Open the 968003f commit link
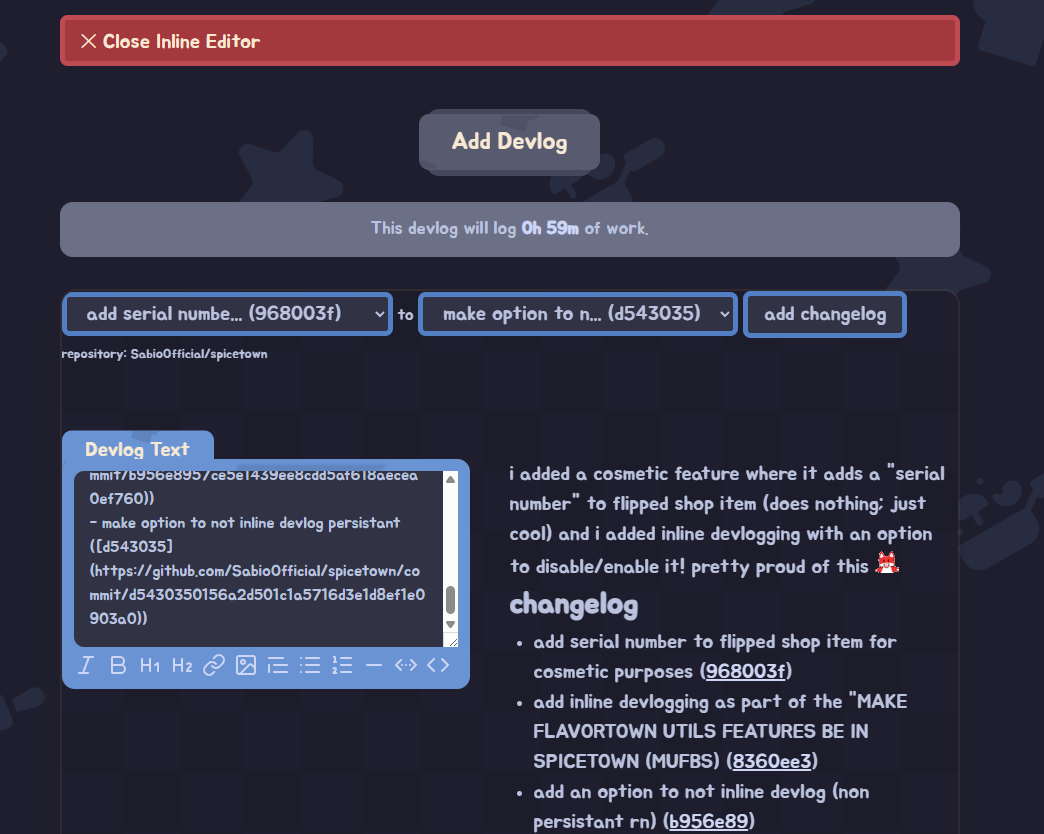 click(747, 671)
